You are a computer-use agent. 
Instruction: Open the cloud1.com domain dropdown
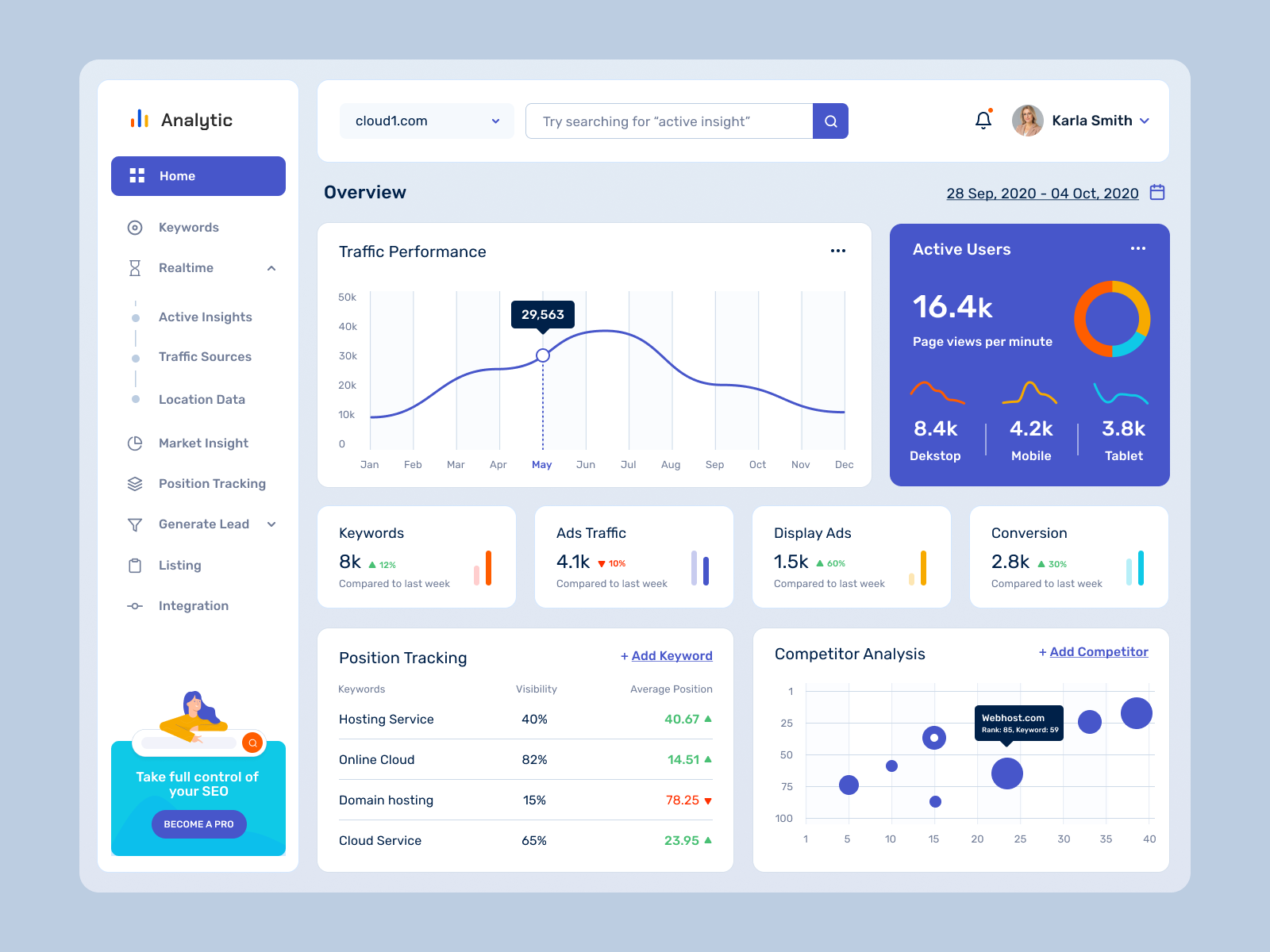point(427,121)
